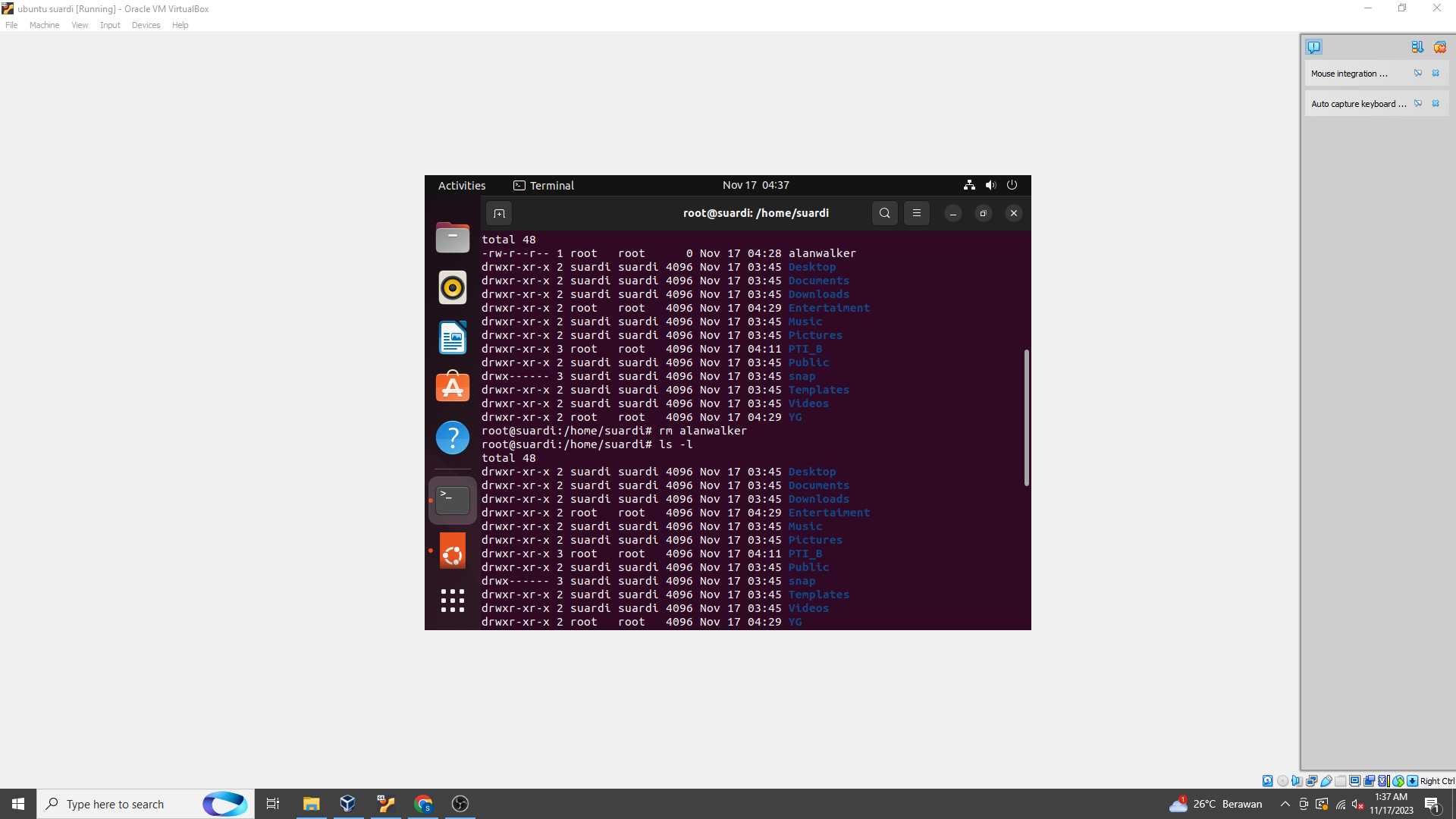Open the View menu

point(80,25)
